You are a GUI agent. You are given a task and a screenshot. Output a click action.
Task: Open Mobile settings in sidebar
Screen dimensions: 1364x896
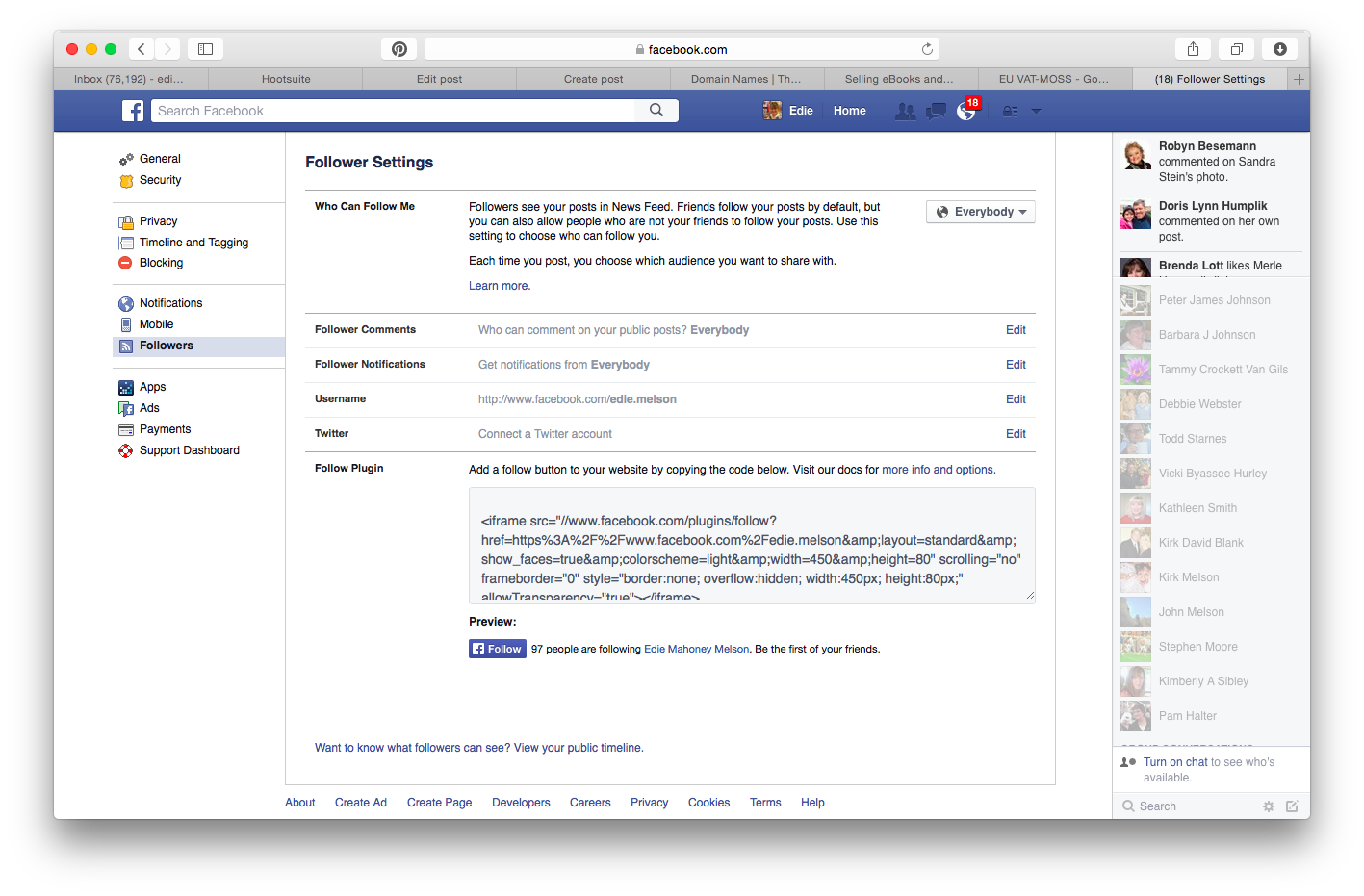[156, 324]
